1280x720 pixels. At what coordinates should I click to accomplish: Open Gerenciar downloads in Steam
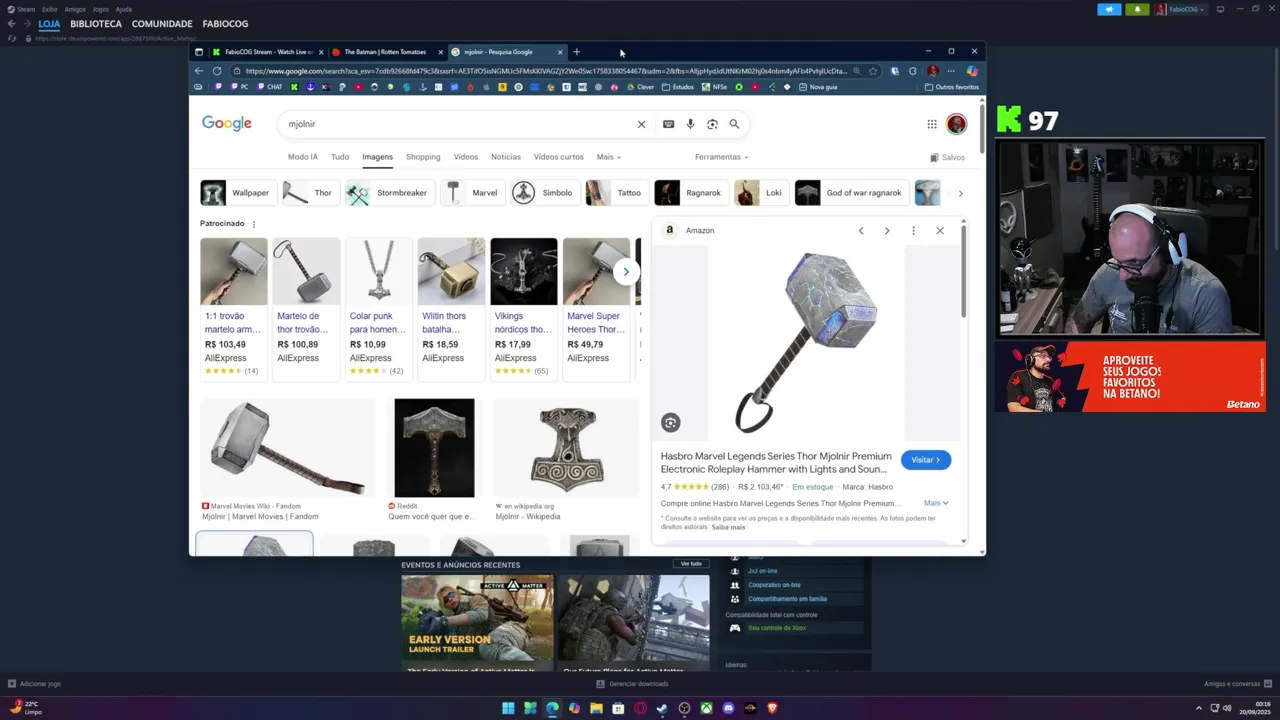tap(632, 684)
